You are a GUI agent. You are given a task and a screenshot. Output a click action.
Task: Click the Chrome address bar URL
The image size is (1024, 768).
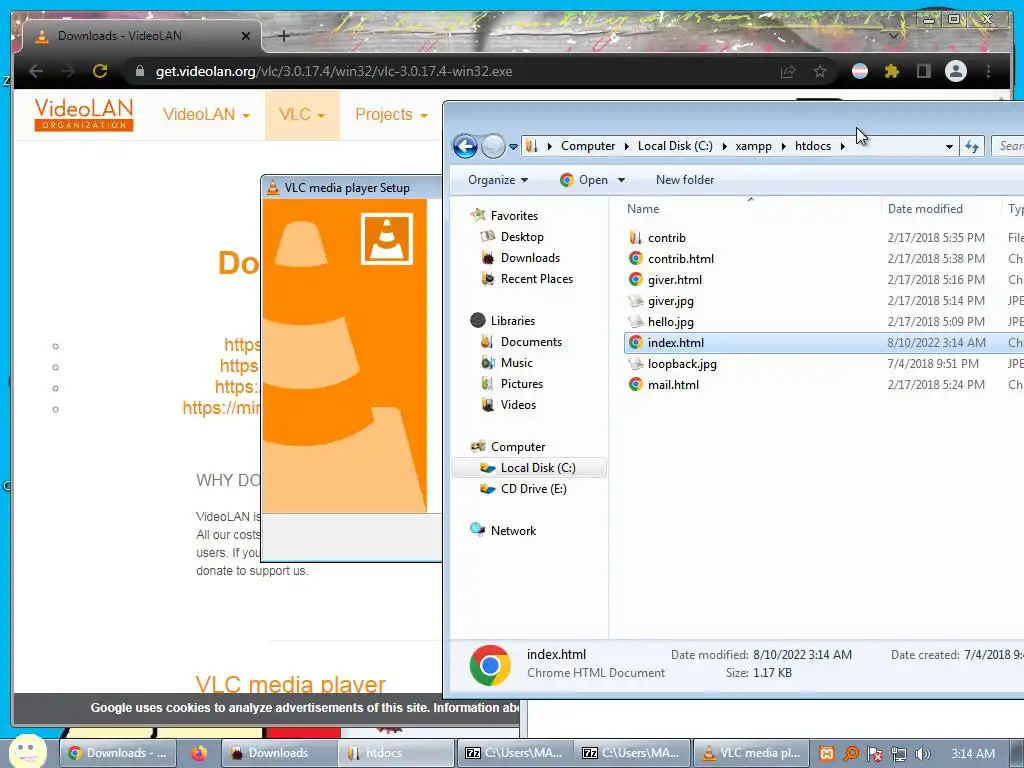(334, 71)
